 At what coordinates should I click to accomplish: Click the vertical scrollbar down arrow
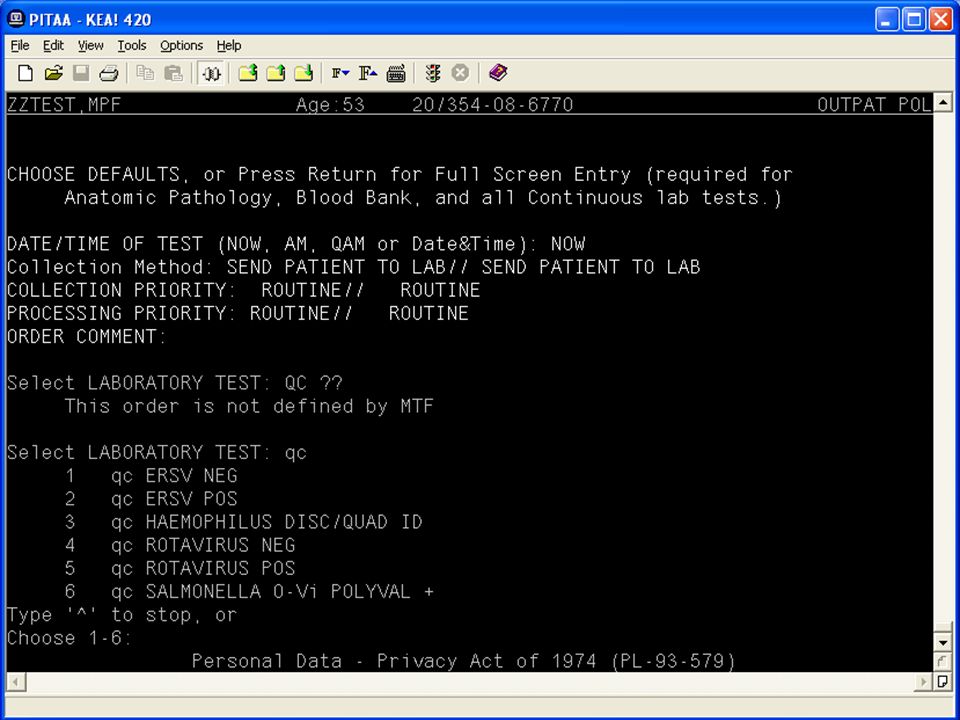(943, 642)
